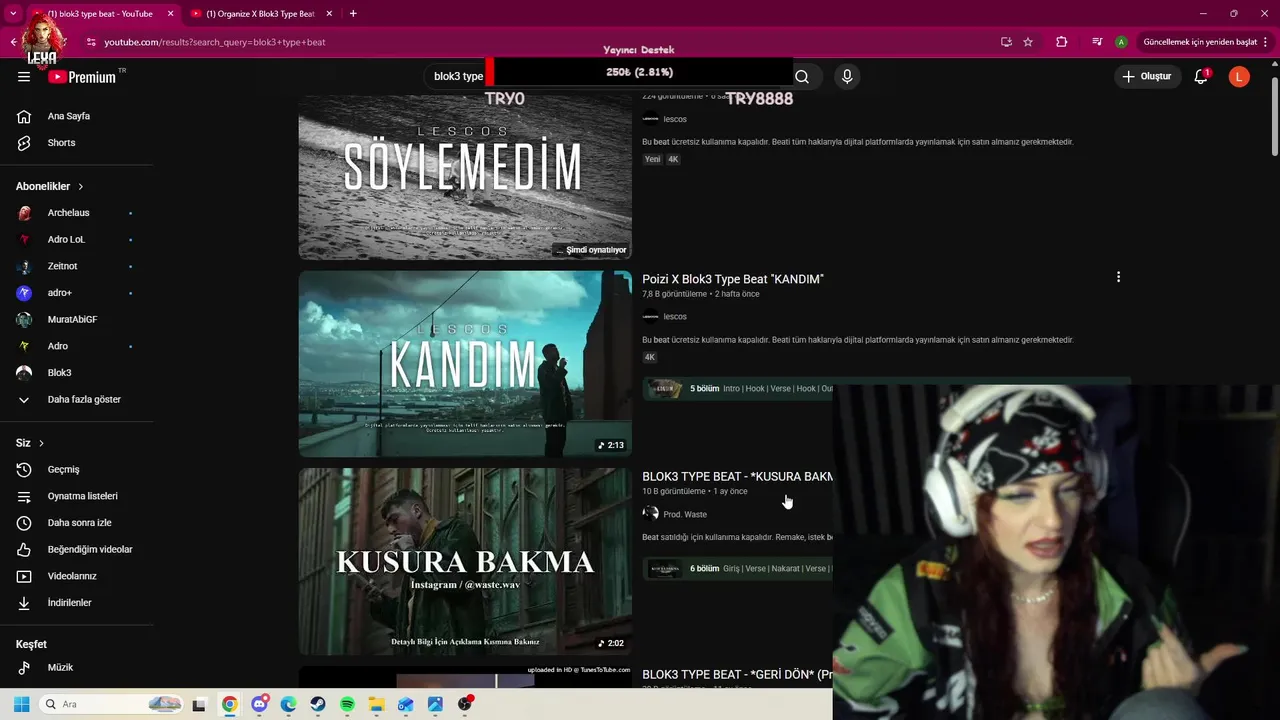Expand the Siz section chevron
Viewport: 1280px width, 720px height.
[x=41, y=443]
